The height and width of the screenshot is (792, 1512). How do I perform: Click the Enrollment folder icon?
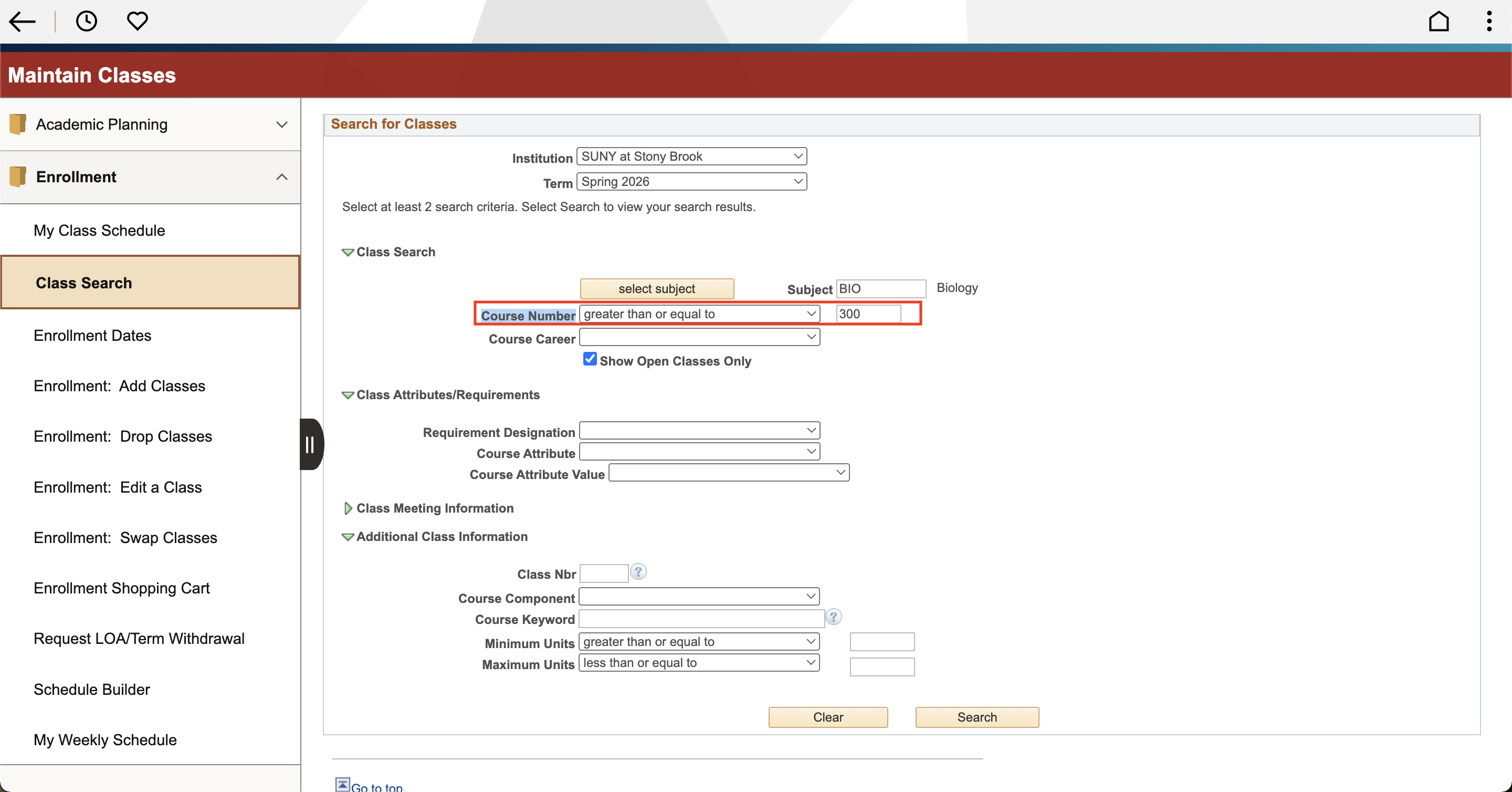18,176
